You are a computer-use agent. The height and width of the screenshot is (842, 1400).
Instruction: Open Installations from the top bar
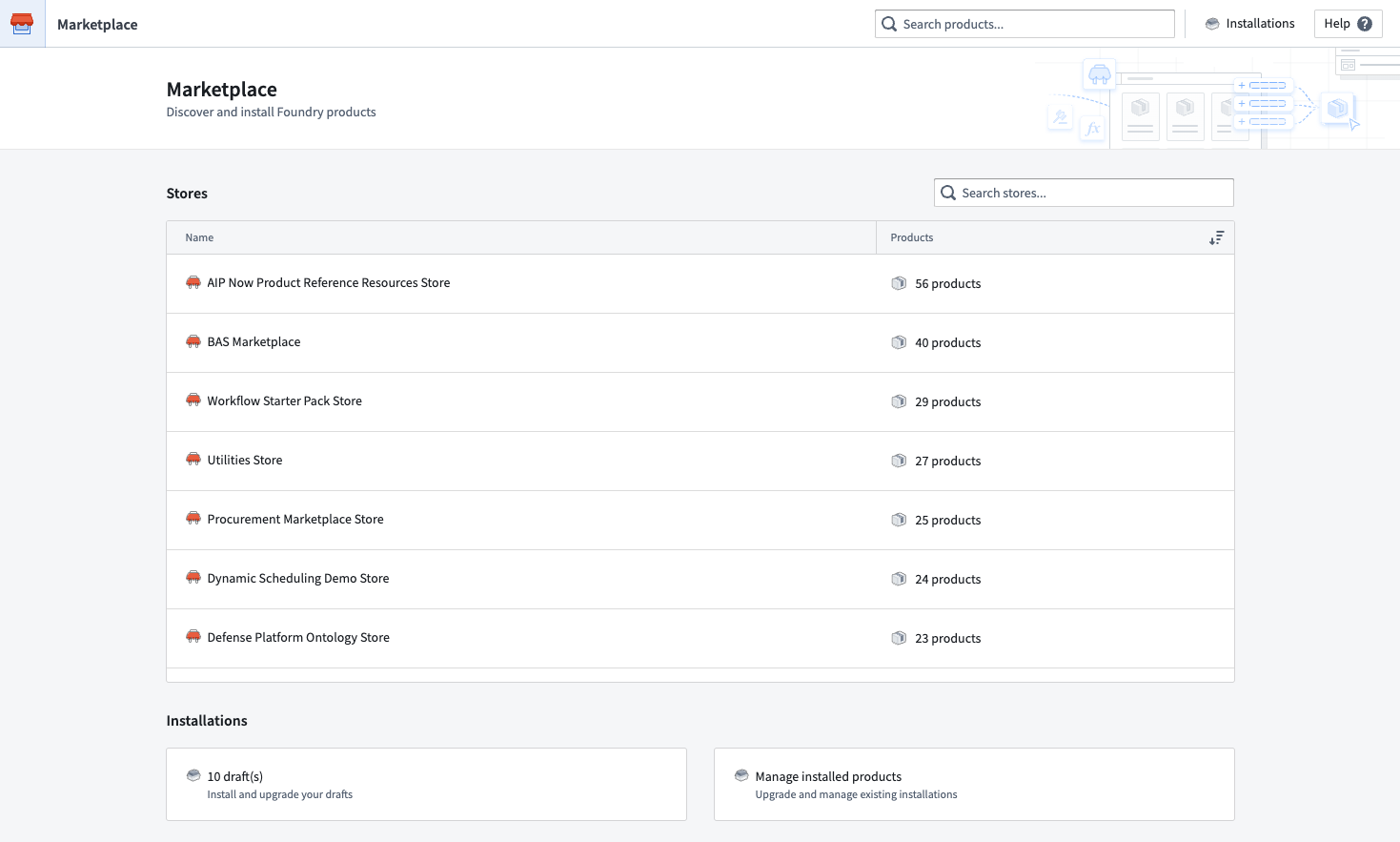(x=1249, y=24)
